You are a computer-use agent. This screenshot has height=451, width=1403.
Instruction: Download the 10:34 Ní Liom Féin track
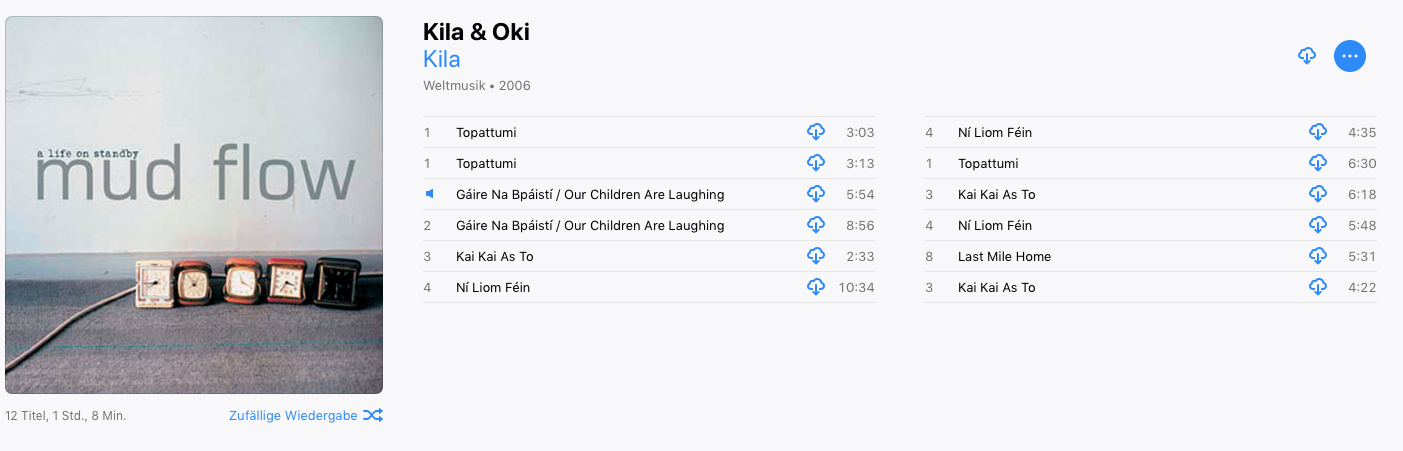pos(815,287)
